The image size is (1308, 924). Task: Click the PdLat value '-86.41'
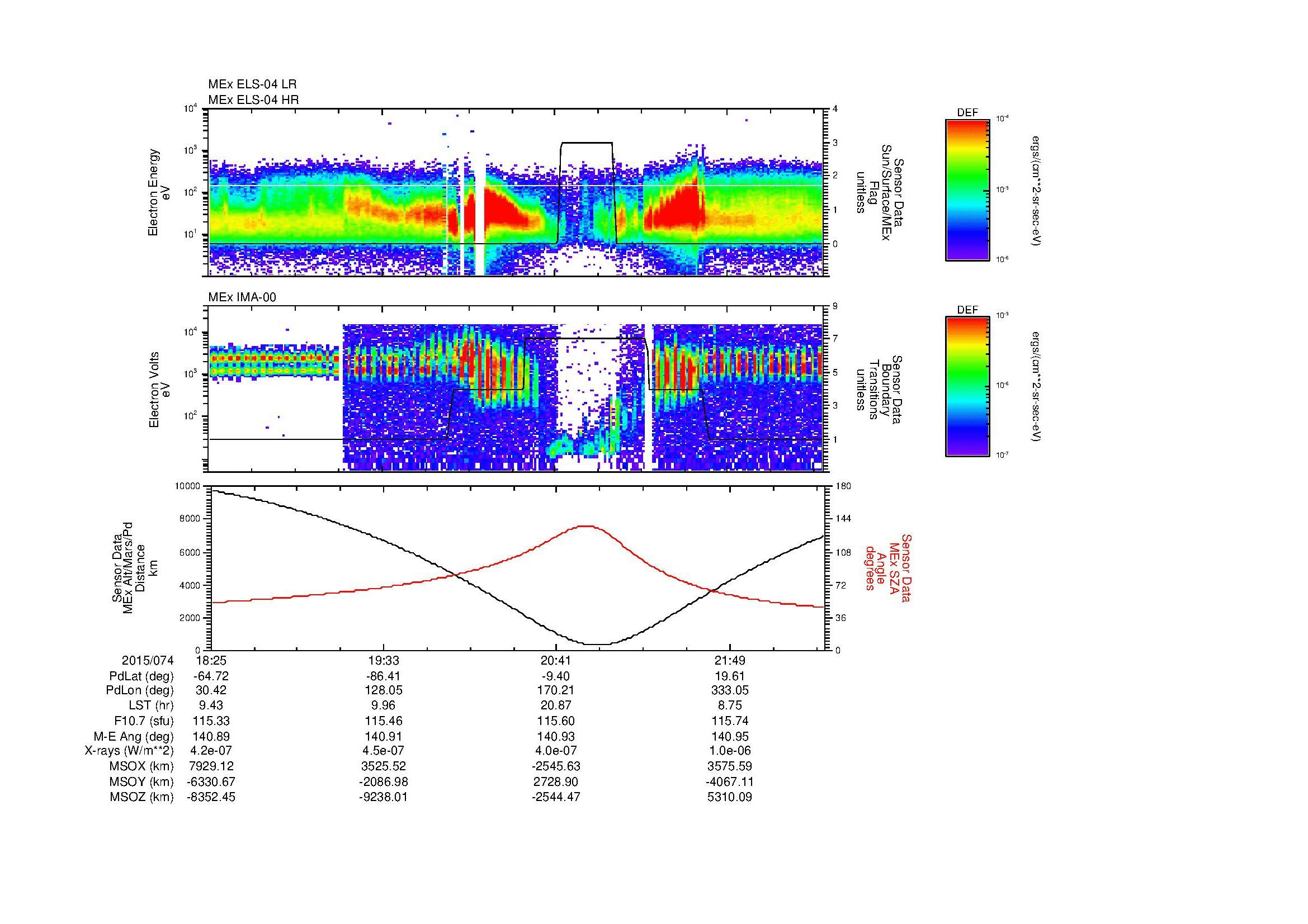tap(385, 677)
